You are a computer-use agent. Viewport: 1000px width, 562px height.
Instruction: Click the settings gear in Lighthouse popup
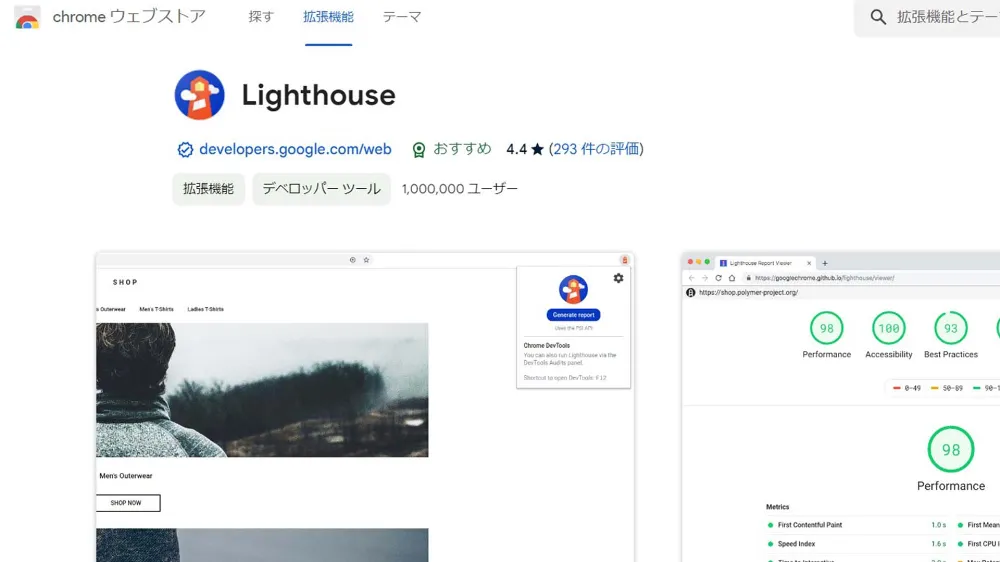618,278
